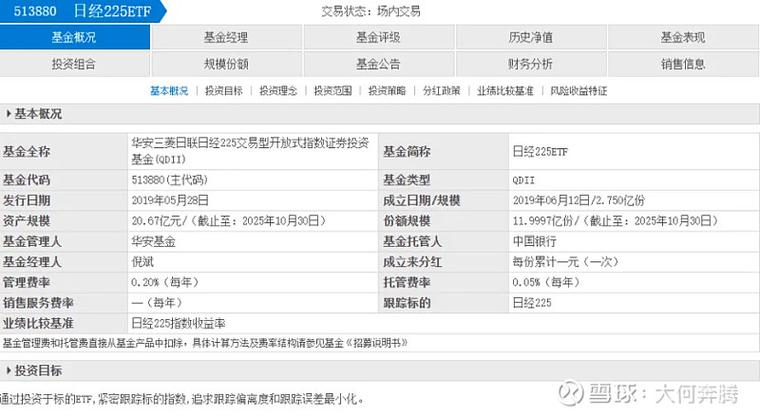760x417 pixels.
Task: Collapse the 投资目标 section arrow
Action: point(9,370)
